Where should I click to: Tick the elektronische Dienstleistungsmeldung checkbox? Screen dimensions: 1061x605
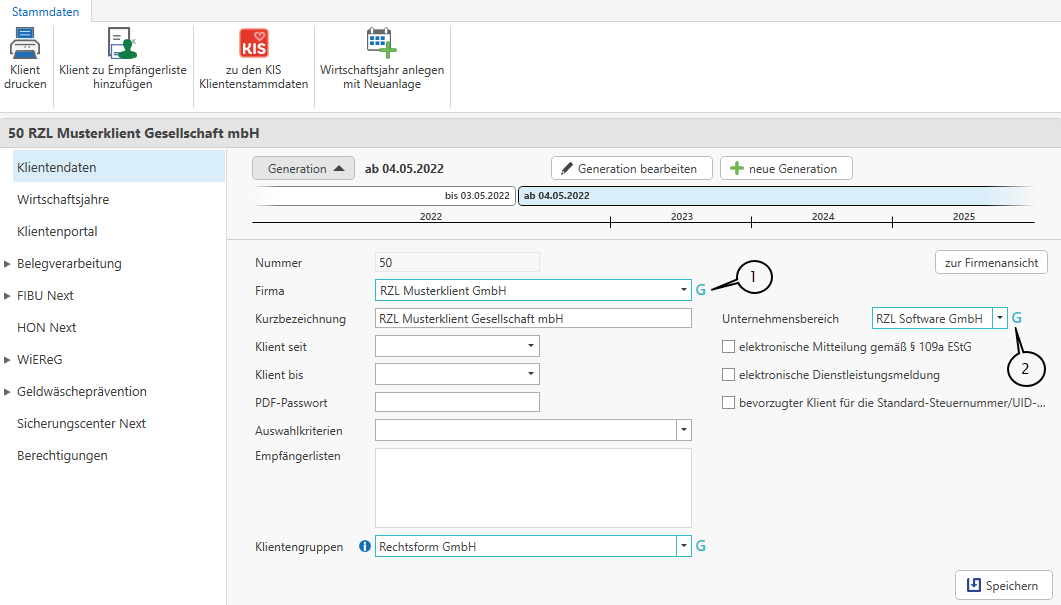(728, 375)
